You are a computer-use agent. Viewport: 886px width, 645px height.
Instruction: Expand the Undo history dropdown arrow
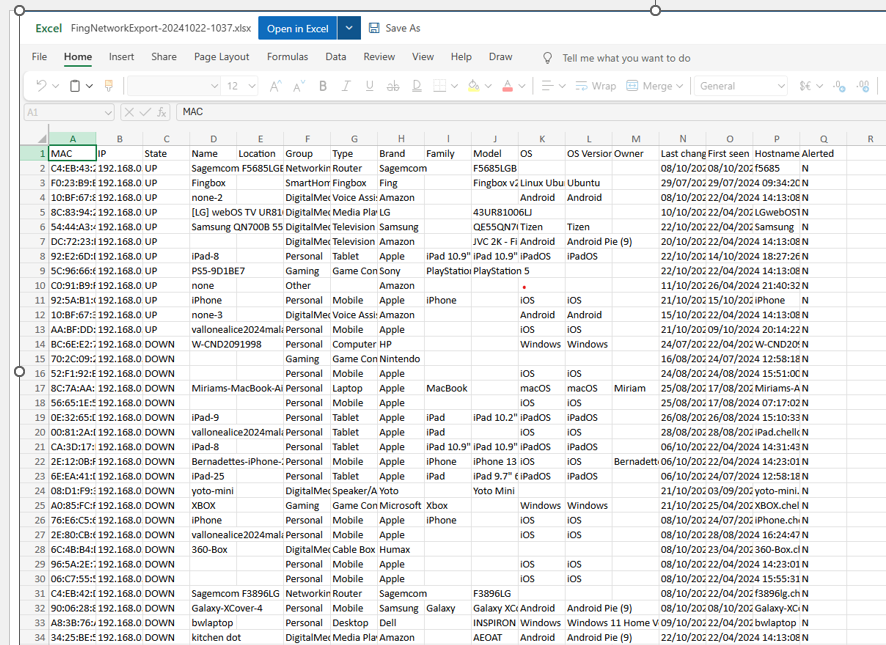55,86
